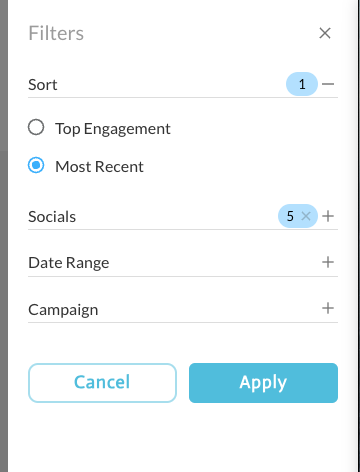The image size is (360, 472).
Task: Choose the Top Engagement label text
Action: coord(113,129)
